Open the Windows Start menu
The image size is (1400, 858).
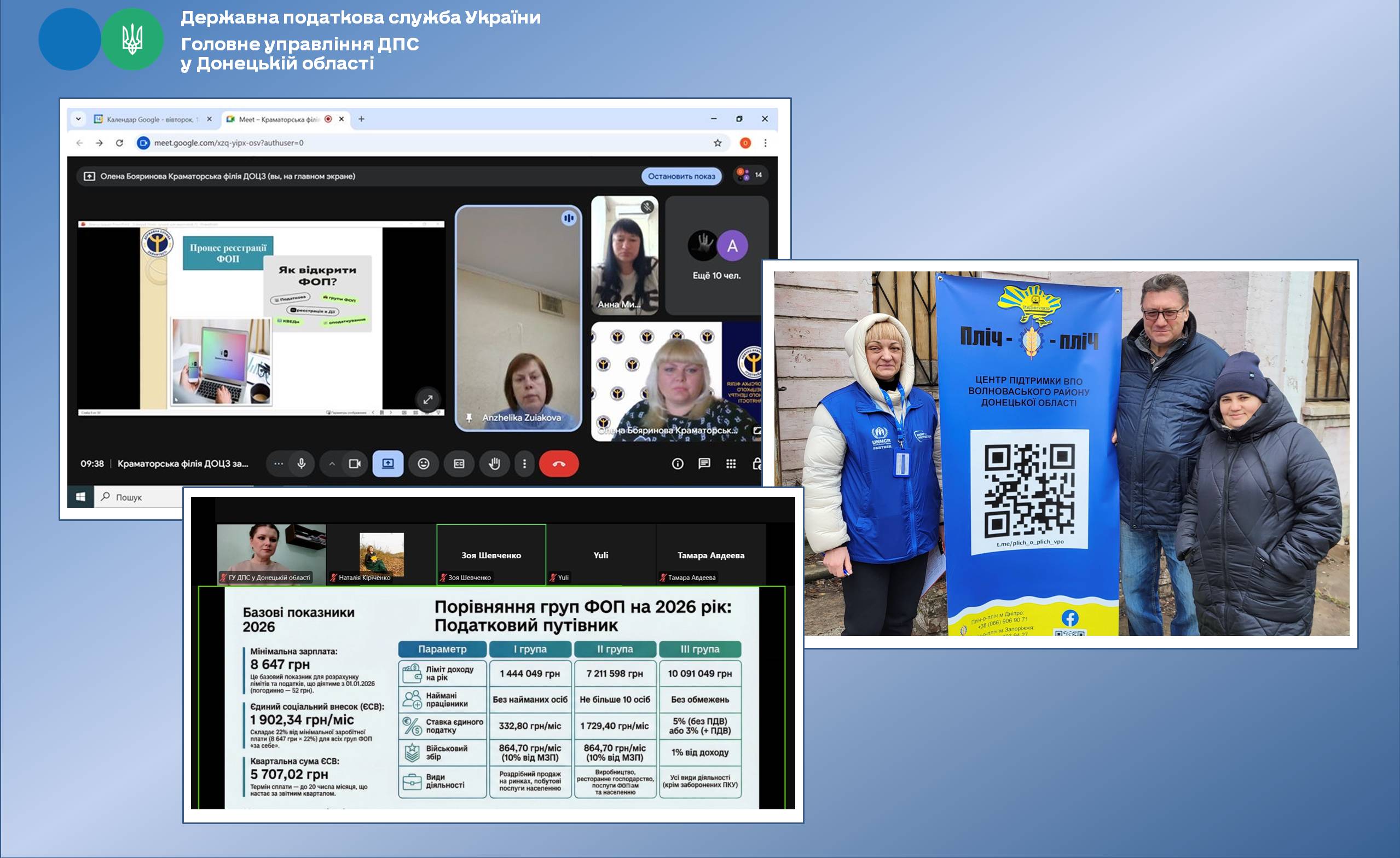click(80, 497)
